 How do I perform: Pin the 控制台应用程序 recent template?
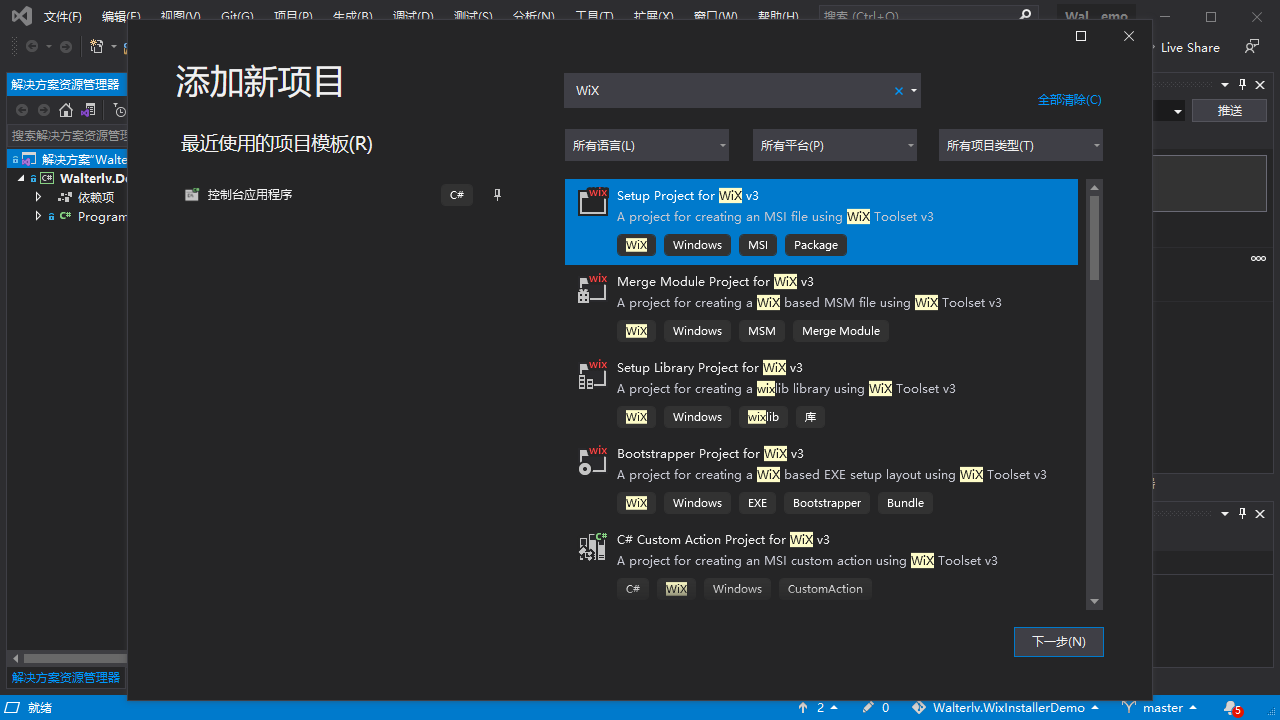click(x=497, y=195)
